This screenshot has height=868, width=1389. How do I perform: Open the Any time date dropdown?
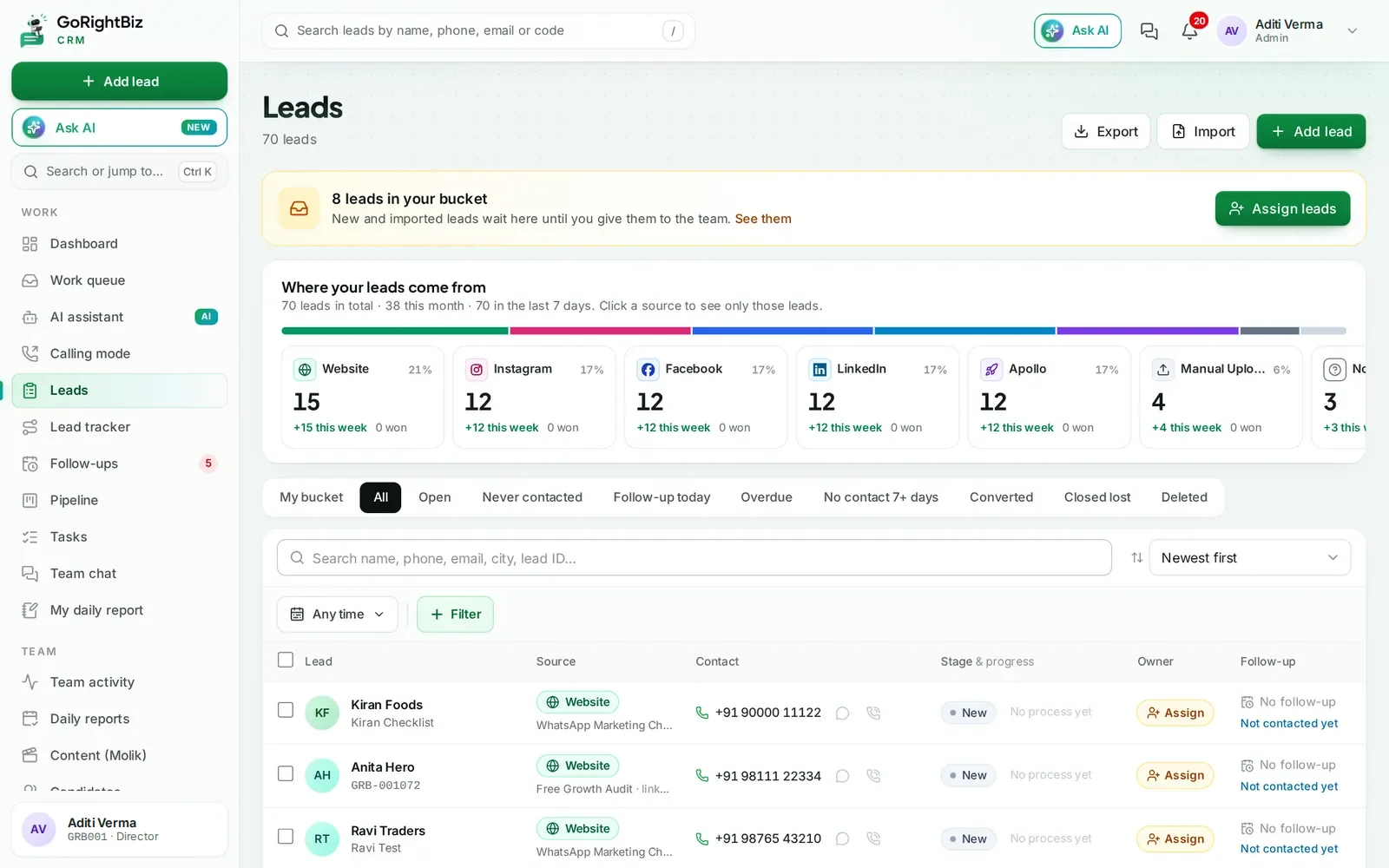click(338, 614)
